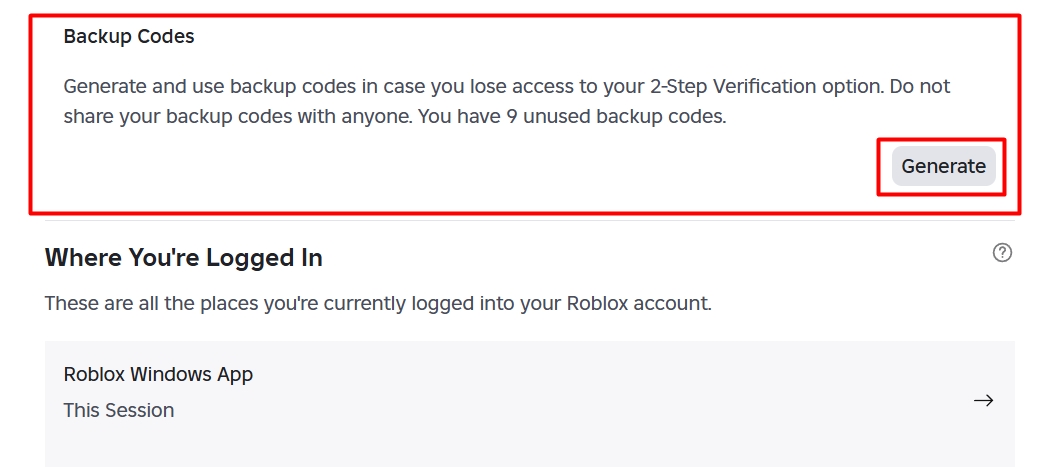The width and height of the screenshot is (1042, 467).
Task: Click the Roblox Windows App title text
Action: (158, 375)
